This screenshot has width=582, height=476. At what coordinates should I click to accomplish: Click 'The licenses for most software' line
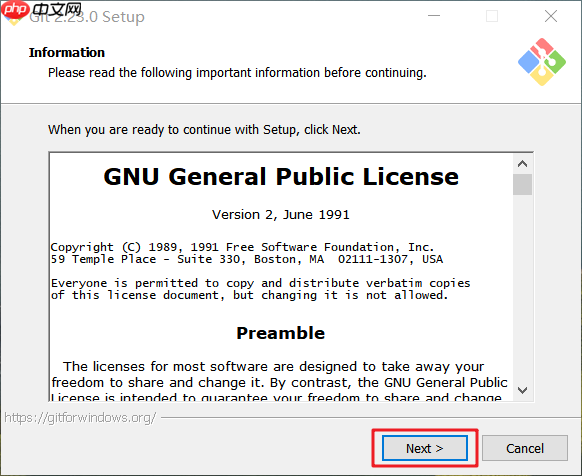pyautogui.click(x=274, y=367)
